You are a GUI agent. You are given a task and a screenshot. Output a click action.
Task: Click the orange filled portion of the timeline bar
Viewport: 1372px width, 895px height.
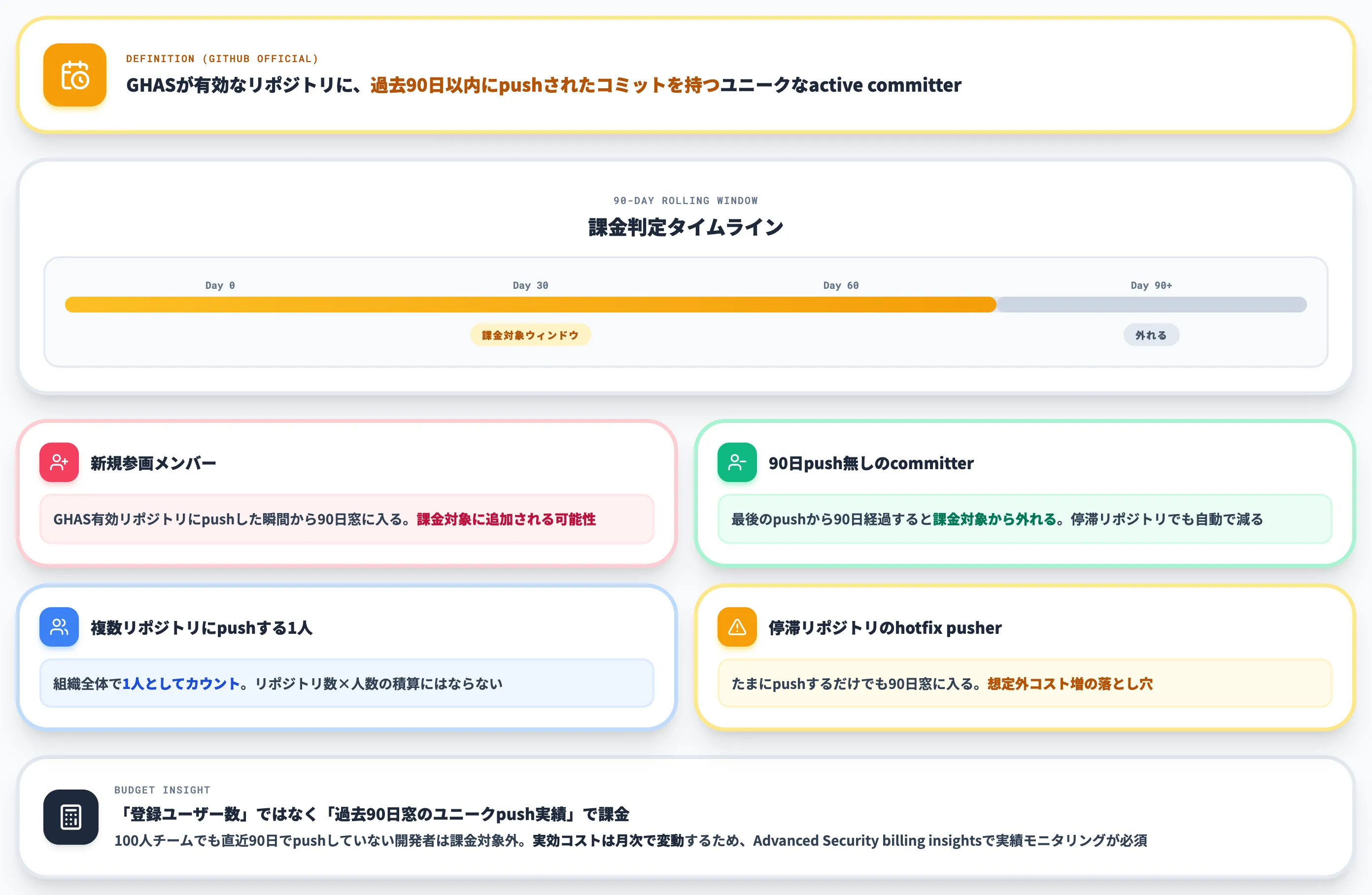tap(530, 305)
